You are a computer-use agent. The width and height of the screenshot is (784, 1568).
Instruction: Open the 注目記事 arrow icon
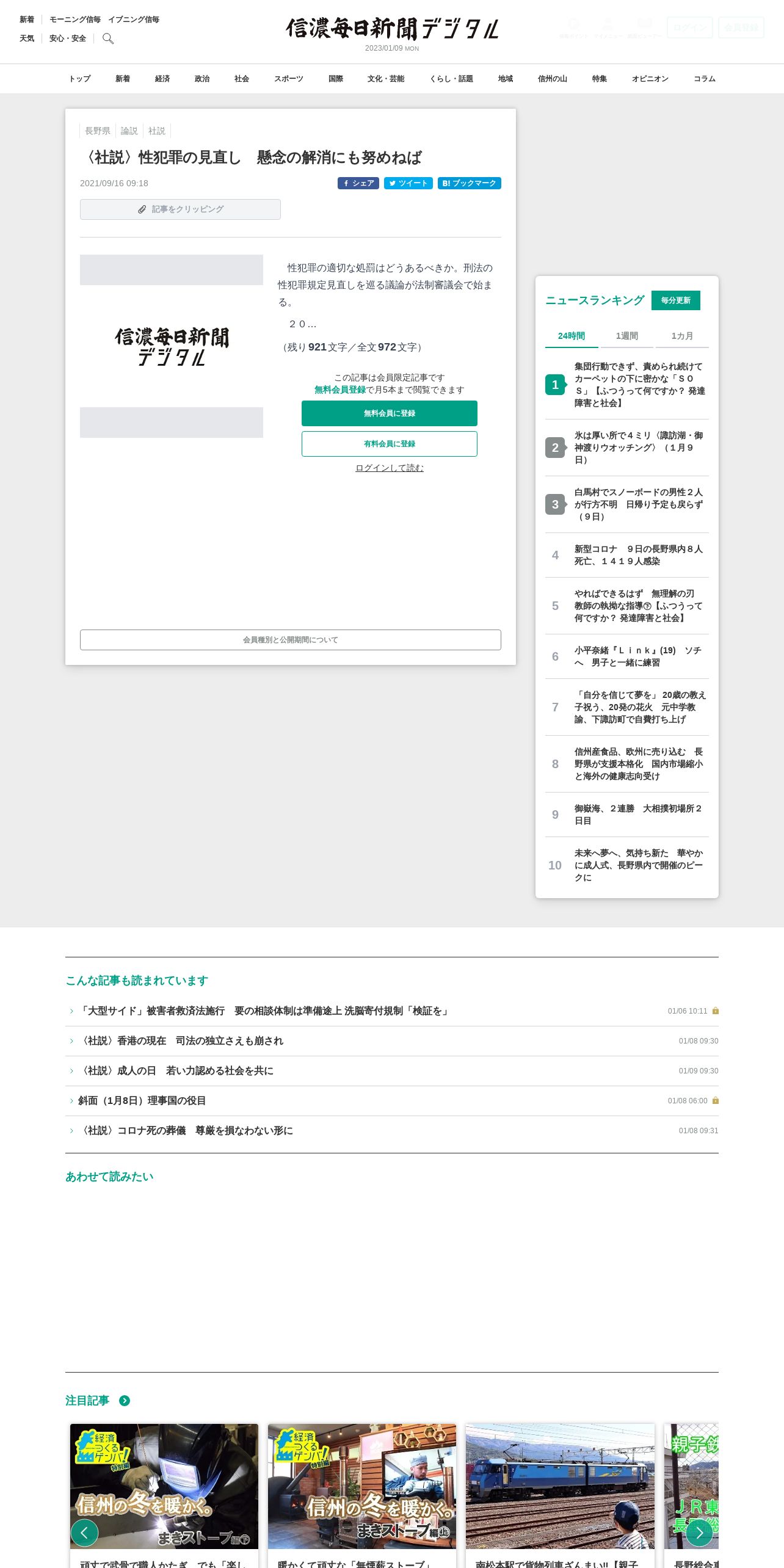125,1401
